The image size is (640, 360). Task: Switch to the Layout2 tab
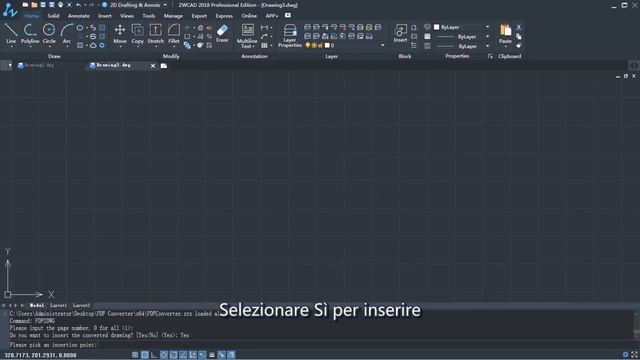(81, 305)
